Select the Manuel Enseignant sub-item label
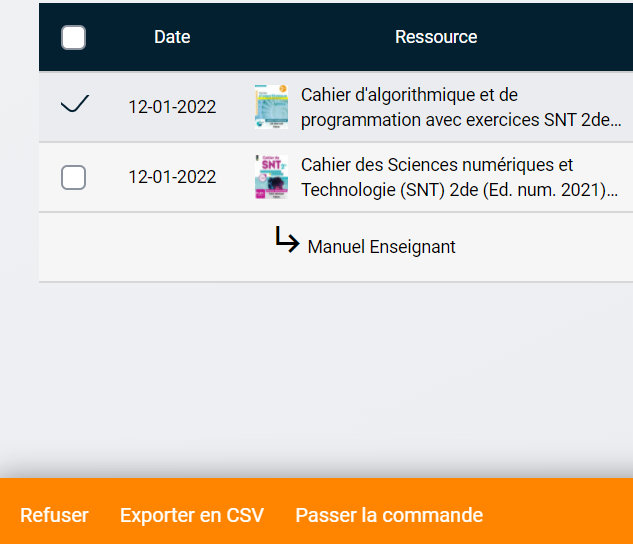 [381, 246]
